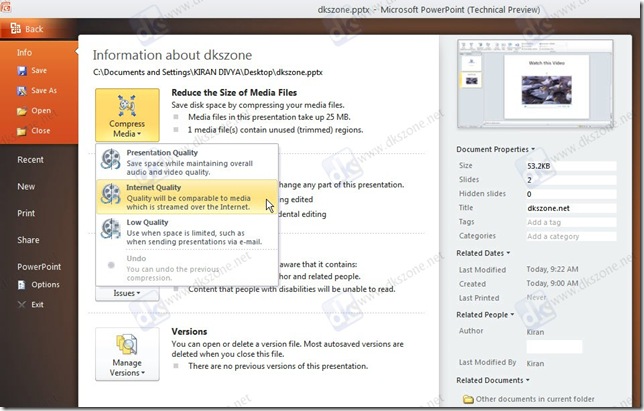Open the Issues dropdown button

(x=127, y=293)
